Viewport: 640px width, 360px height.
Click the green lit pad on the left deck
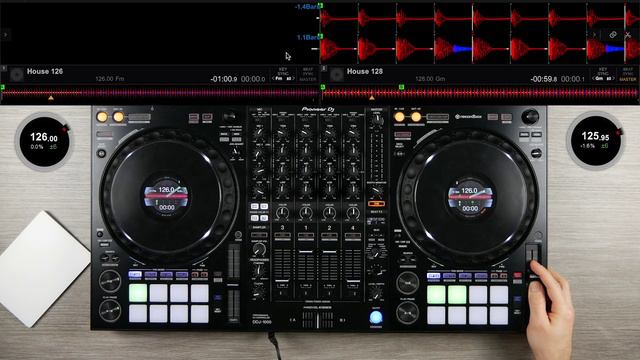tap(138, 293)
